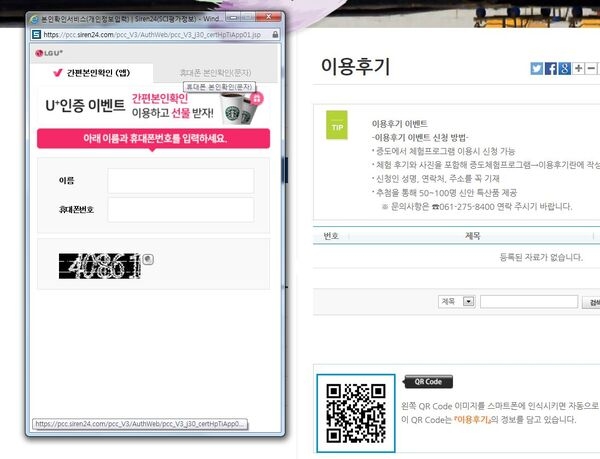
Task: Select the 간편본인확인 (앱) tab
Action: [x=92, y=73]
